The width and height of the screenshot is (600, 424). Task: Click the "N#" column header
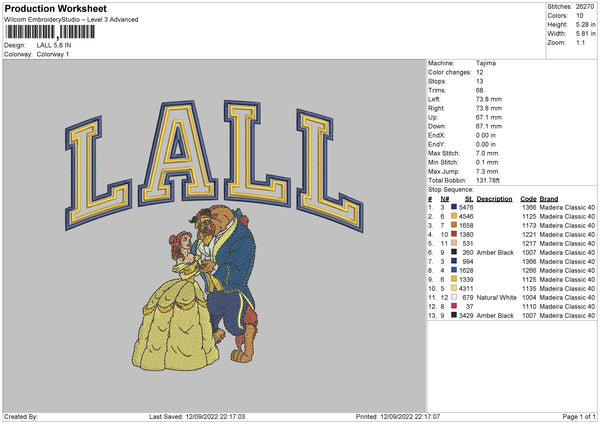coord(445,199)
